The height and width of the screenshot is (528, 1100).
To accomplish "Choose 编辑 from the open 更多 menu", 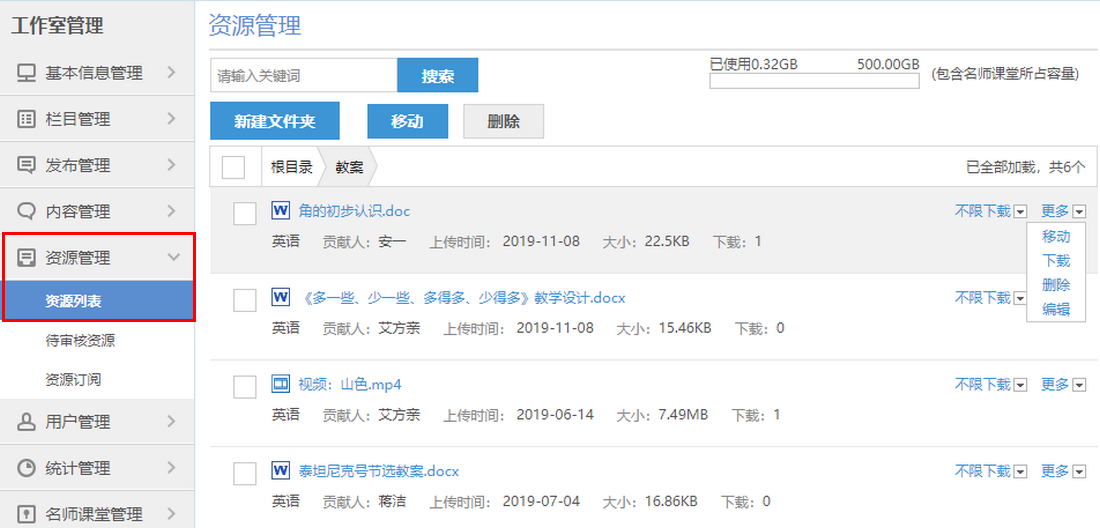I will point(1056,309).
